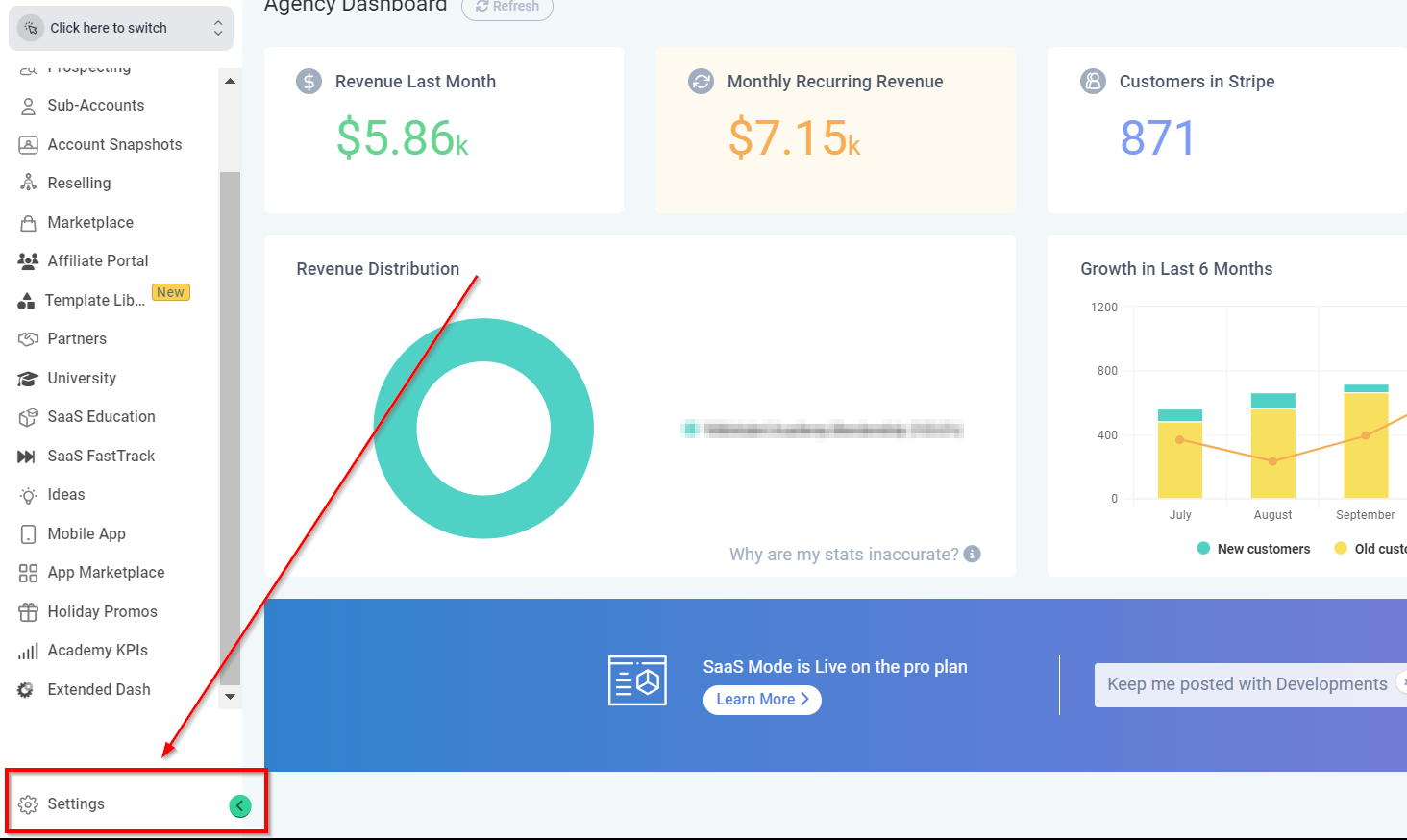Click the Mobile App phone icon

28,534
